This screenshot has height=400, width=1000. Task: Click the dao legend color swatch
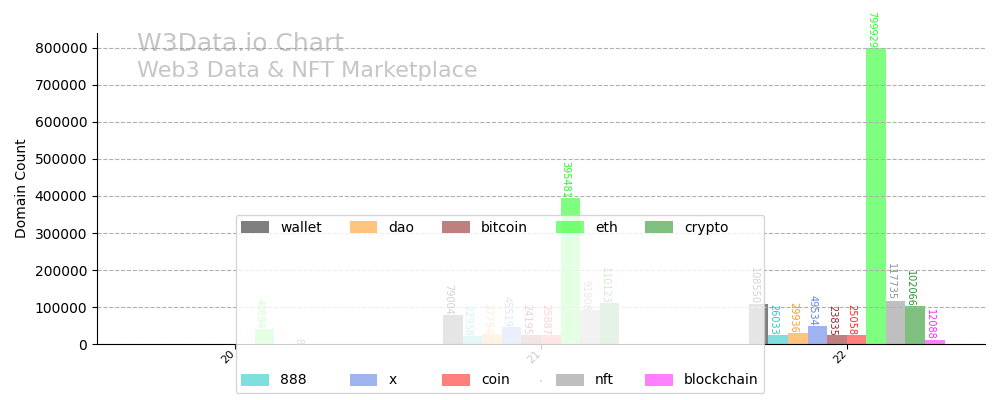click(x=364, y=227)
